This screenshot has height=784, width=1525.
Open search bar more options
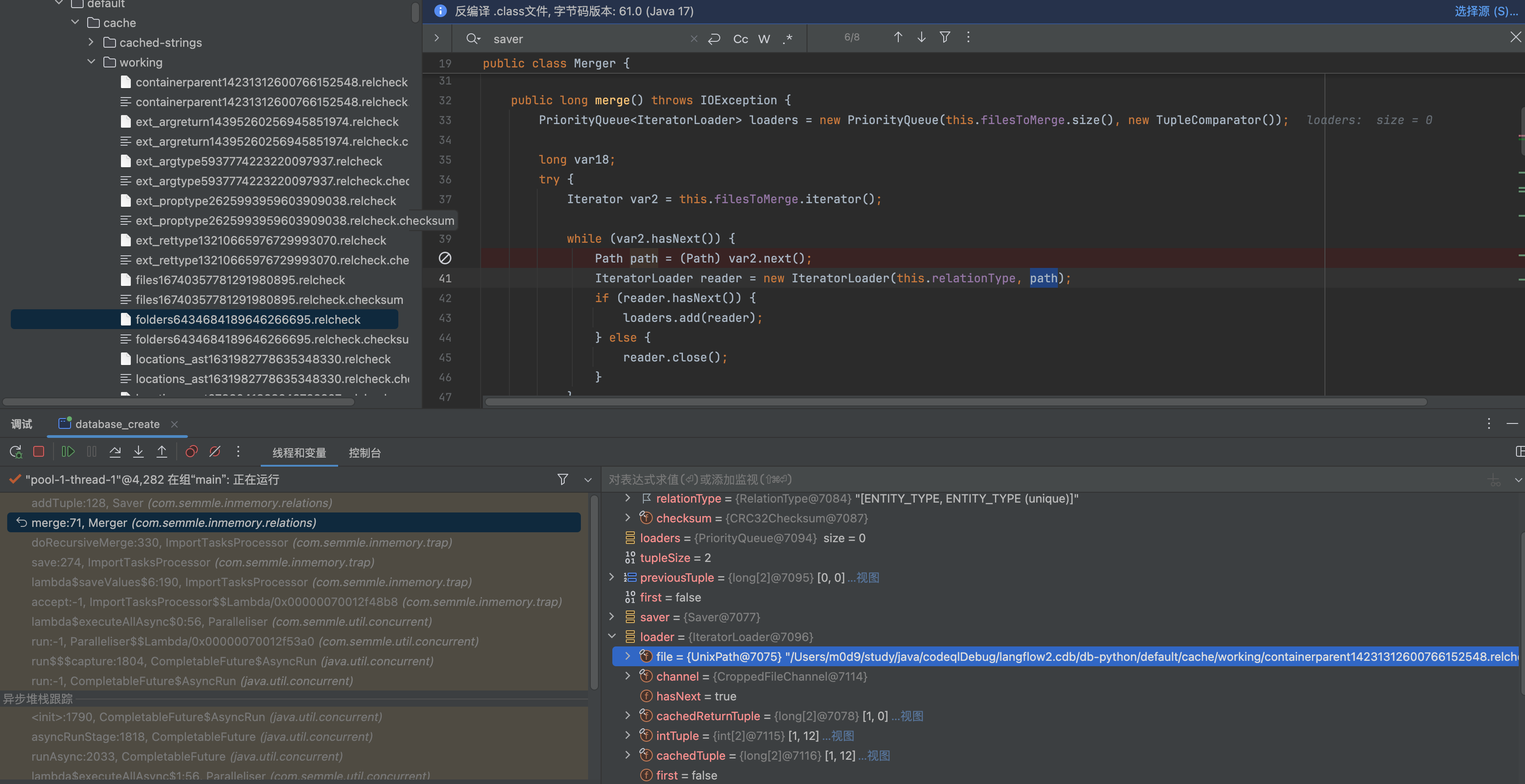(x=968, y=37)
